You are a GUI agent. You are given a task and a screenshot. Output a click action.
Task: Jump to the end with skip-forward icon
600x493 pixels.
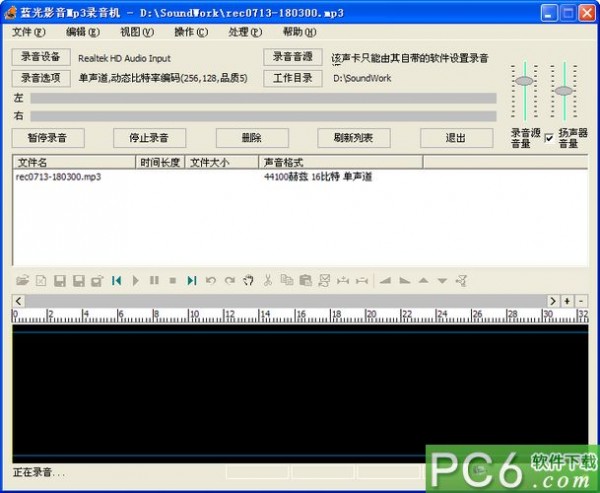click(x=192, y=281)
